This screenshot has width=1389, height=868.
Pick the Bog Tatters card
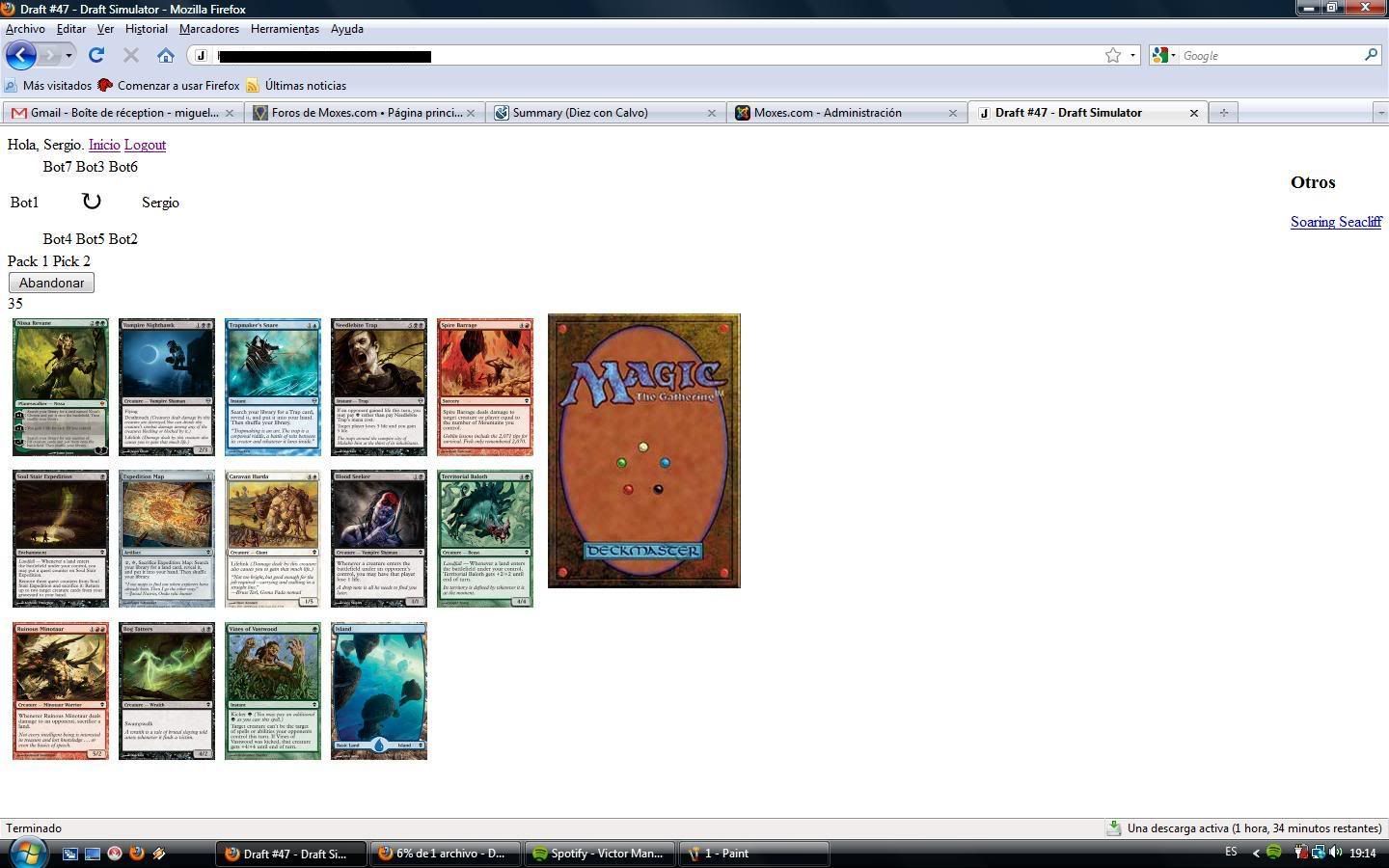(x=167, y=691)
